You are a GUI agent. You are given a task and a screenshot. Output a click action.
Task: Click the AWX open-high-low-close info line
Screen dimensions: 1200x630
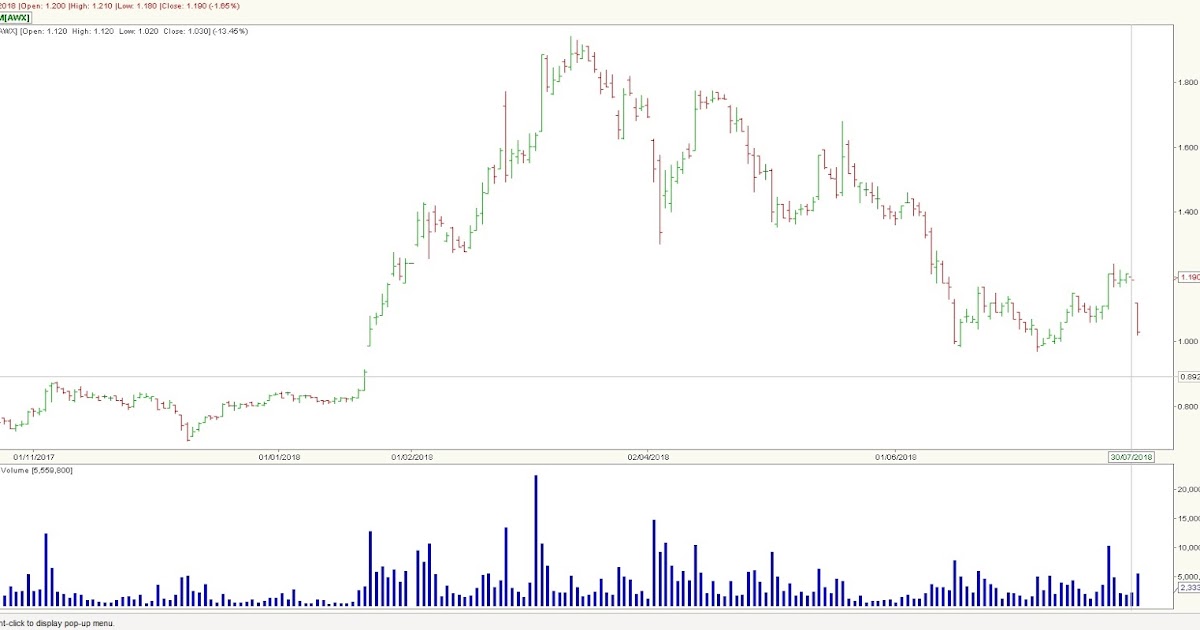[125, 30]
